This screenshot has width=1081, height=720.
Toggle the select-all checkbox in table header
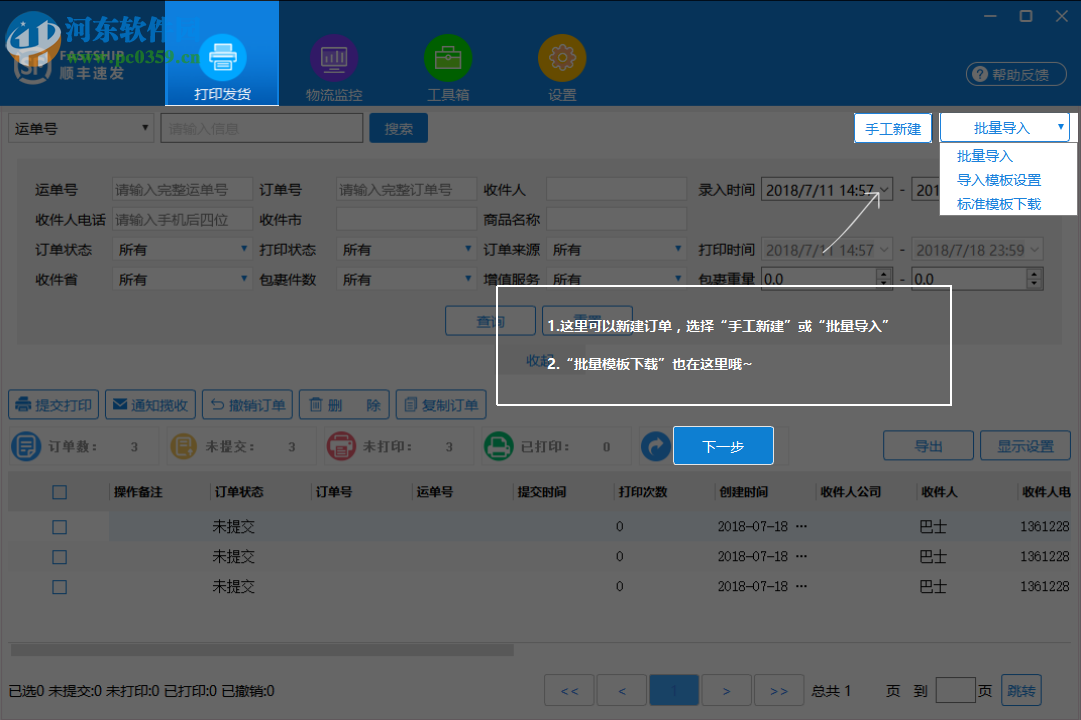click(x=59, y=491)
